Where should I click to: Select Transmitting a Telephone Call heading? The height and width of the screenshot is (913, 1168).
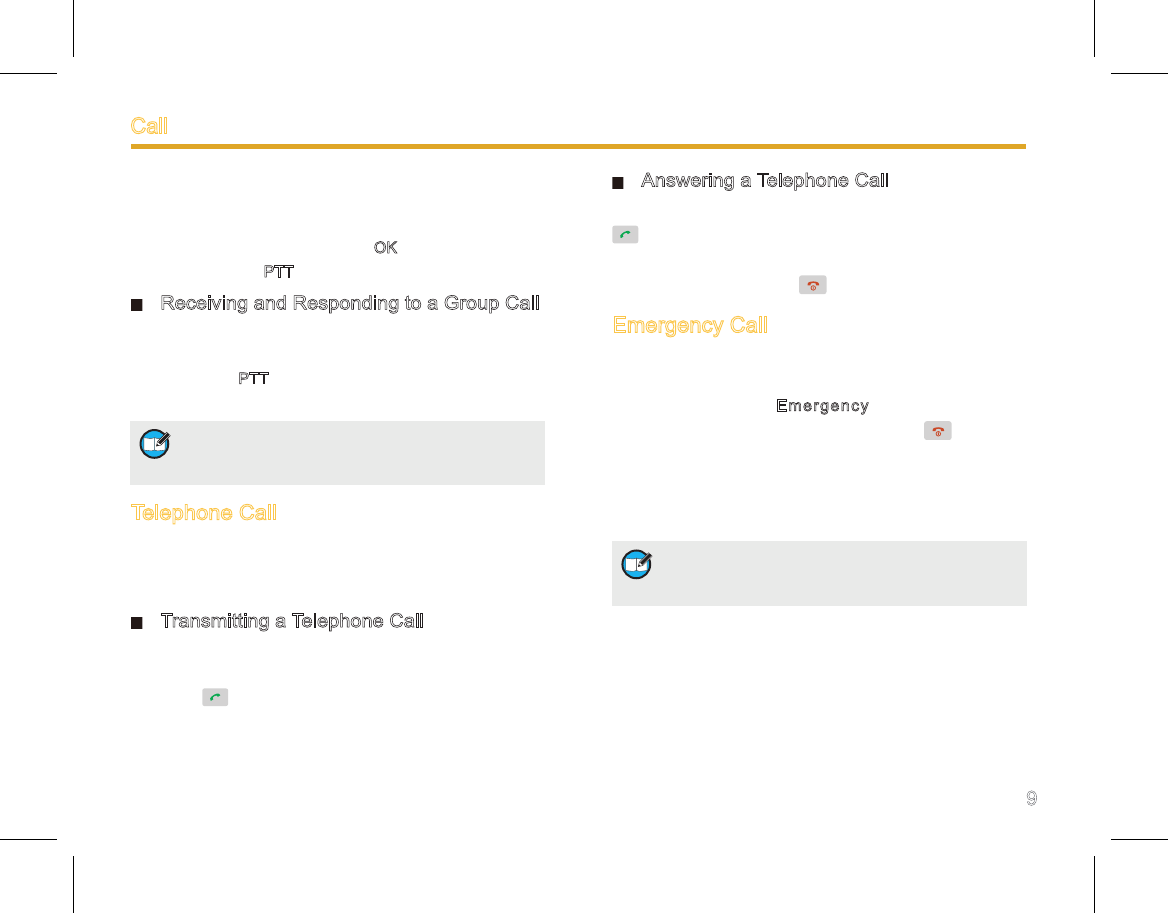(292, 621)
